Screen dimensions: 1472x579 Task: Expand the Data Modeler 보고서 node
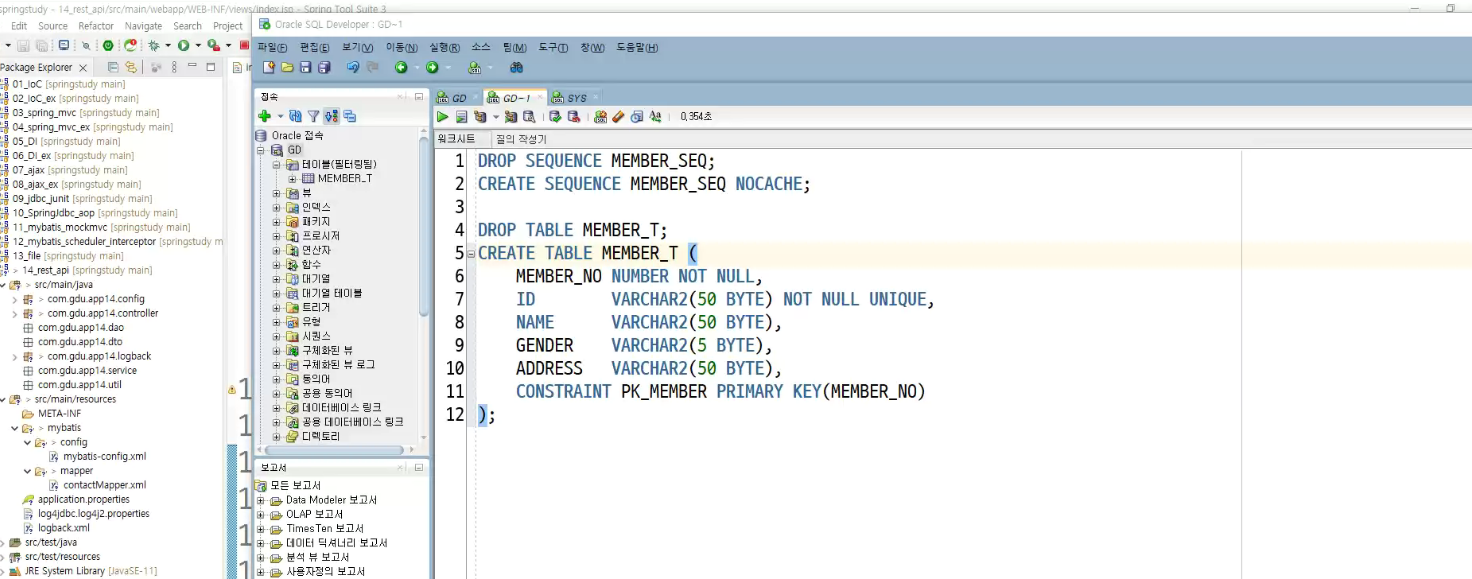tap(262, 500)
